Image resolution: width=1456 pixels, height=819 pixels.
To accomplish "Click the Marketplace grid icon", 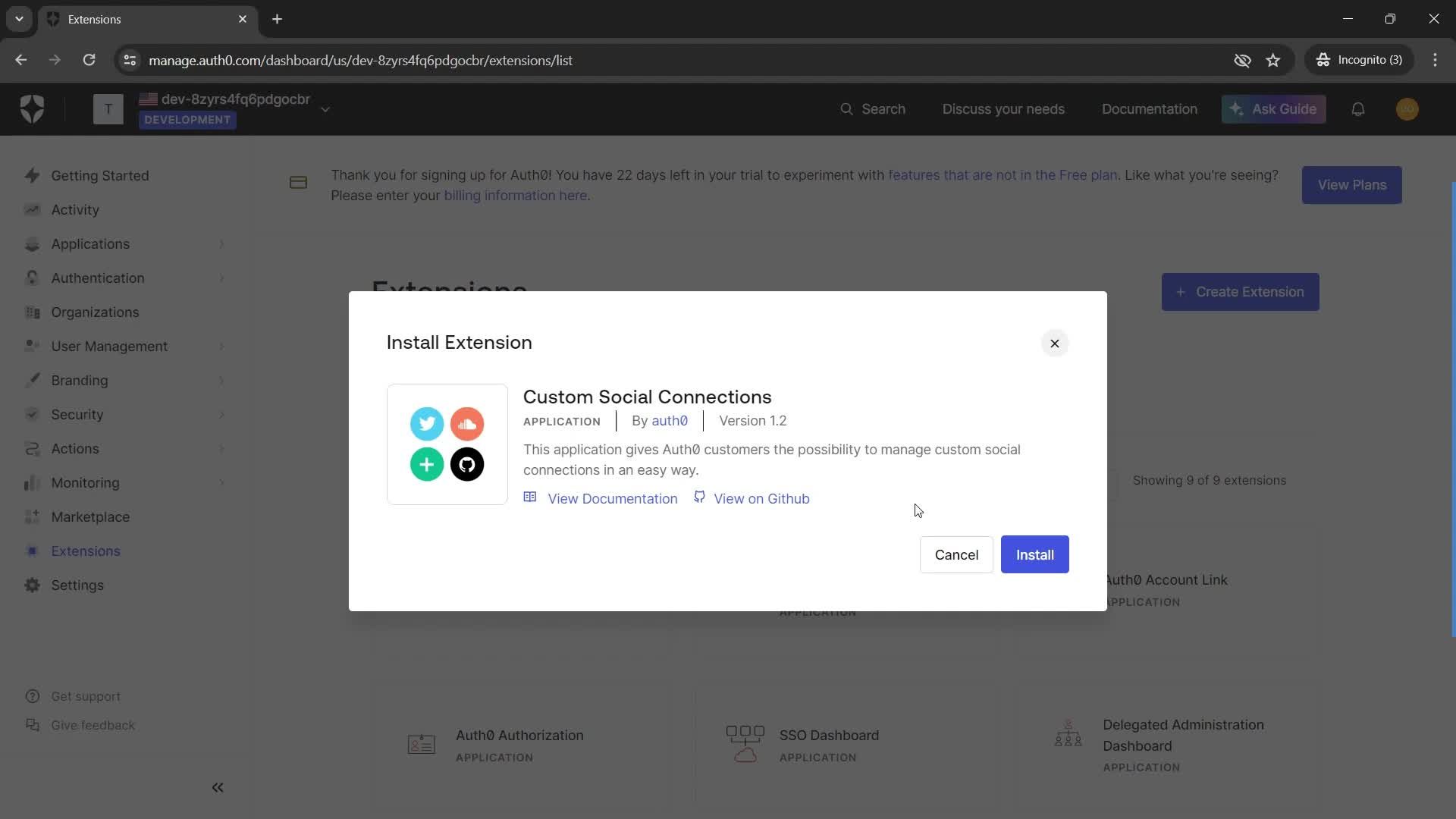I will point(32,516).
